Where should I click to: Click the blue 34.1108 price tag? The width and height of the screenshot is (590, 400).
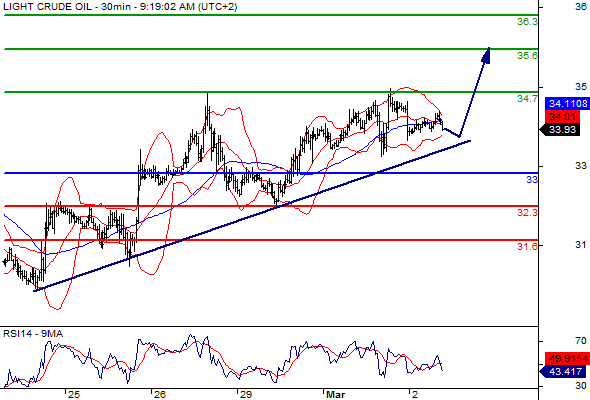point(567,103)
